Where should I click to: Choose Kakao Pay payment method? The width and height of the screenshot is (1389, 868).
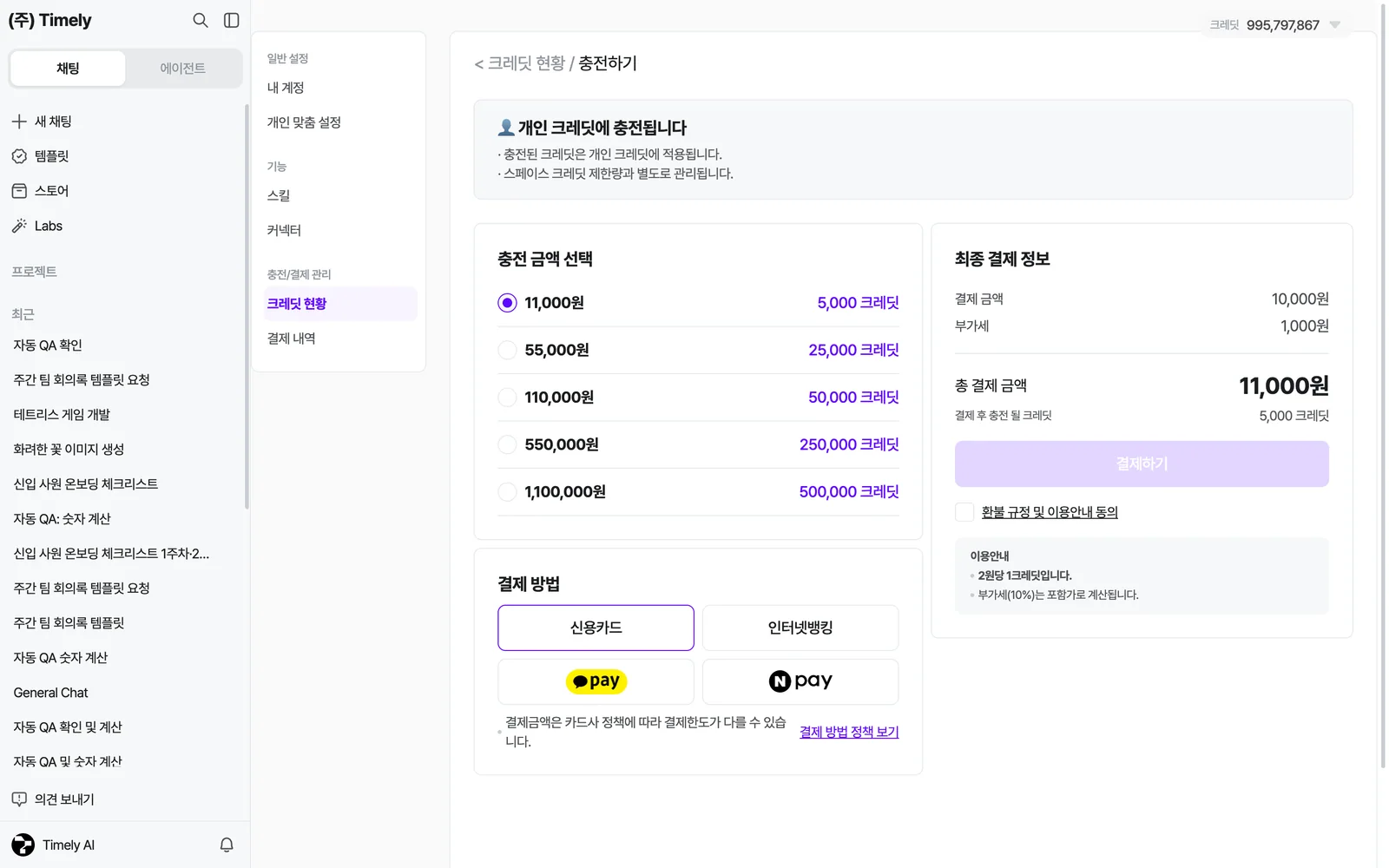coord(596,681)
